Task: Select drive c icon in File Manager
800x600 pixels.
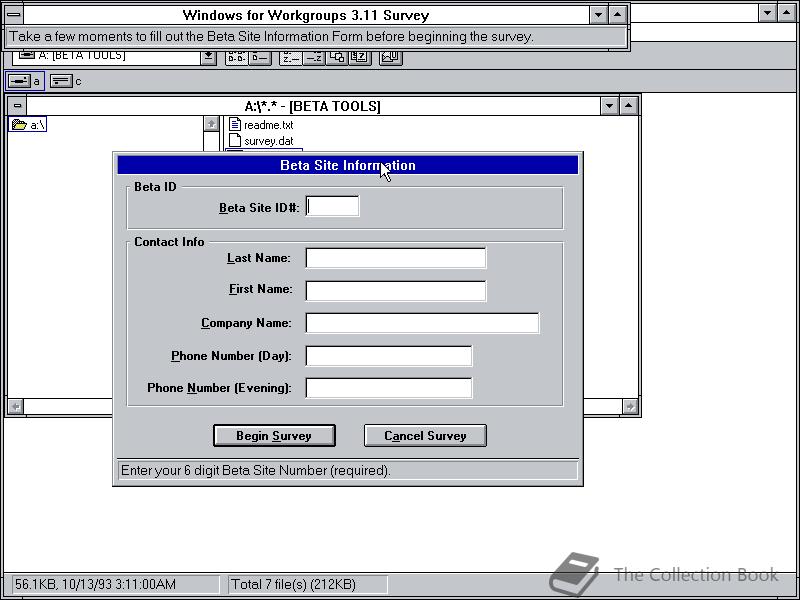Action: 61,81
